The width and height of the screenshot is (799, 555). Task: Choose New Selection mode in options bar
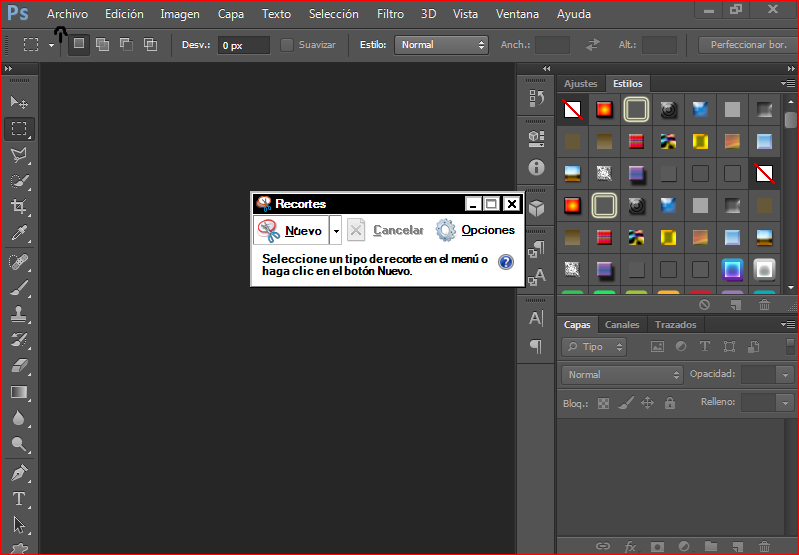[79, 44]
